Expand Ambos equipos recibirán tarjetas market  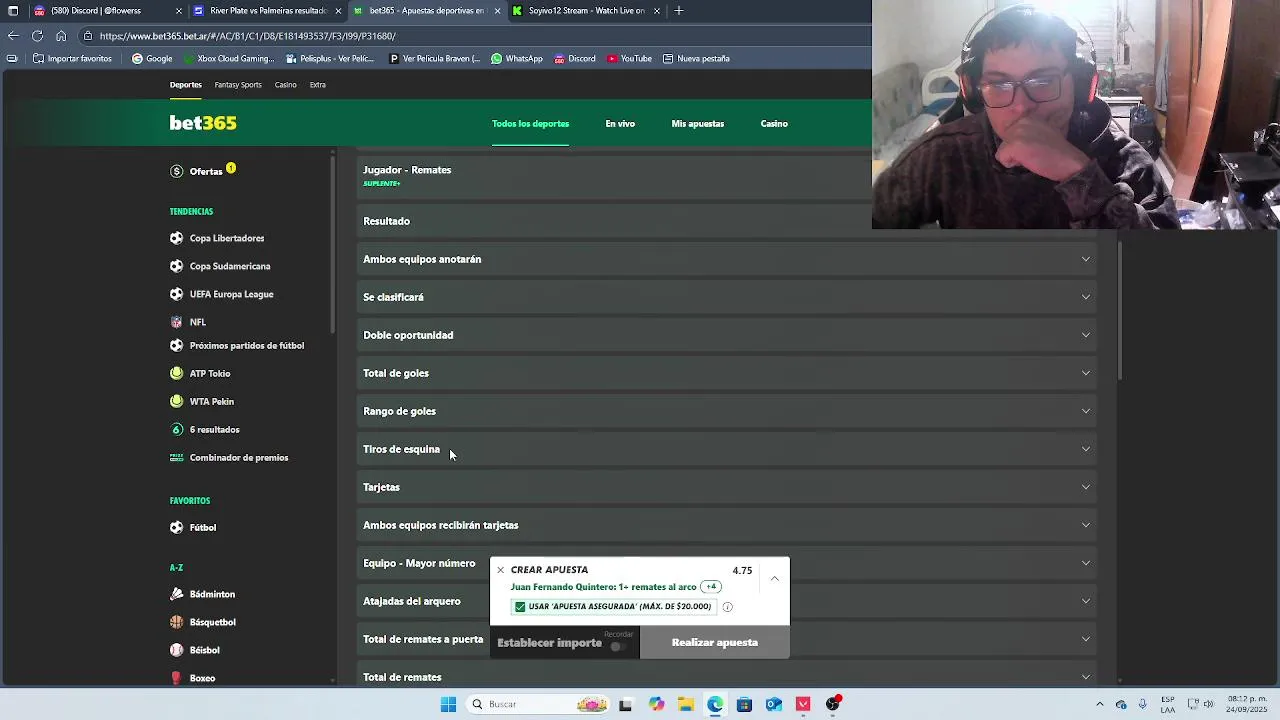point(727,525)
